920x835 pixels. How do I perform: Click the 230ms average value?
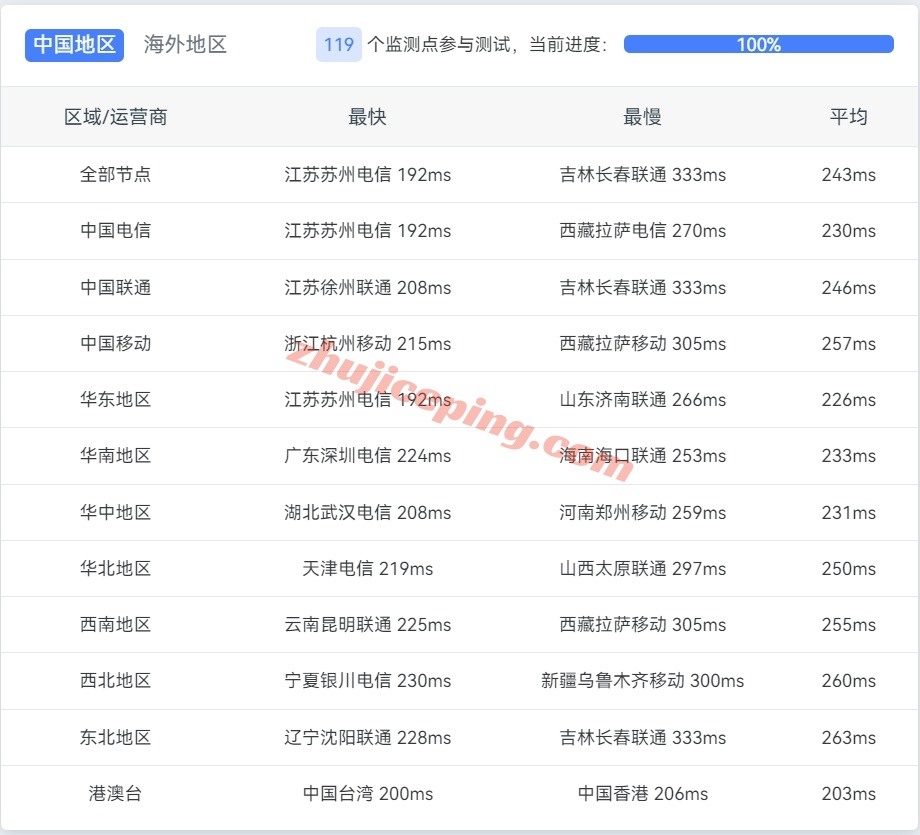[848, 231]
